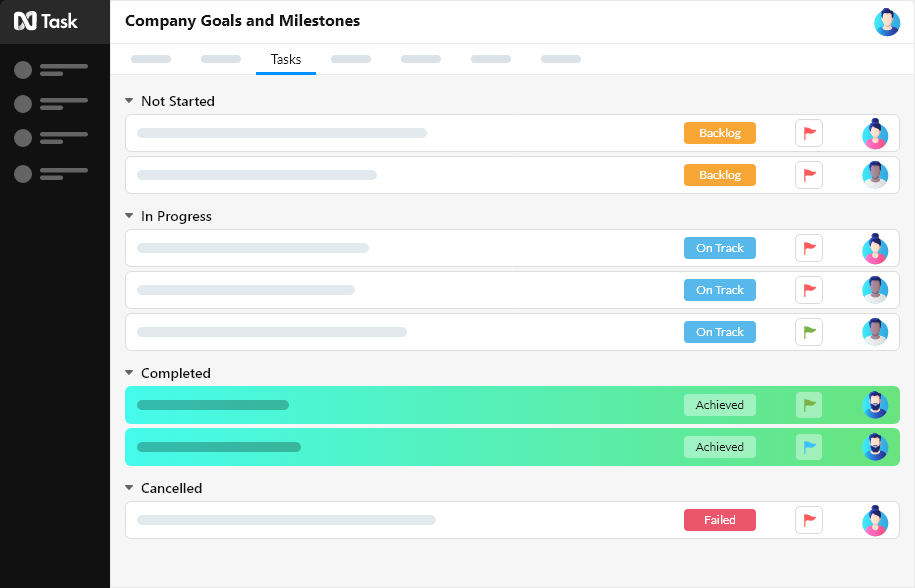Click the green flag on the third On Track task

(808, 331)
